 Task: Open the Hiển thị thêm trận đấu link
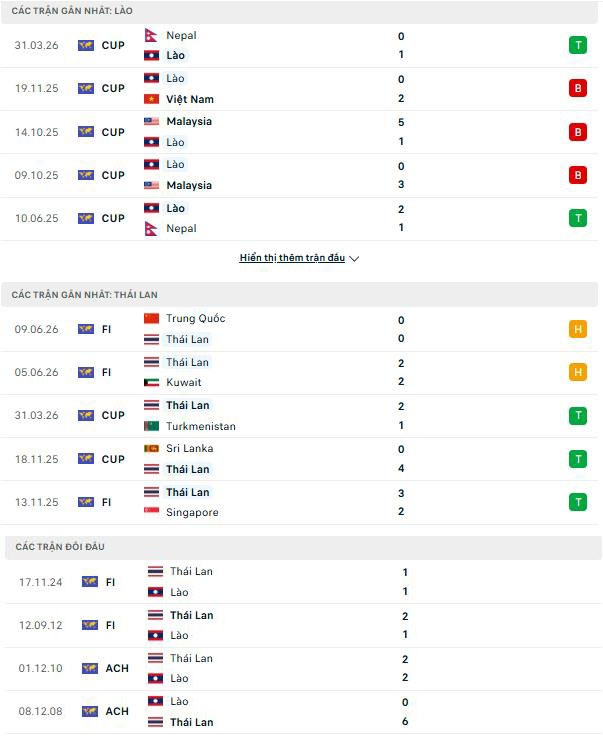coord(292,258)
